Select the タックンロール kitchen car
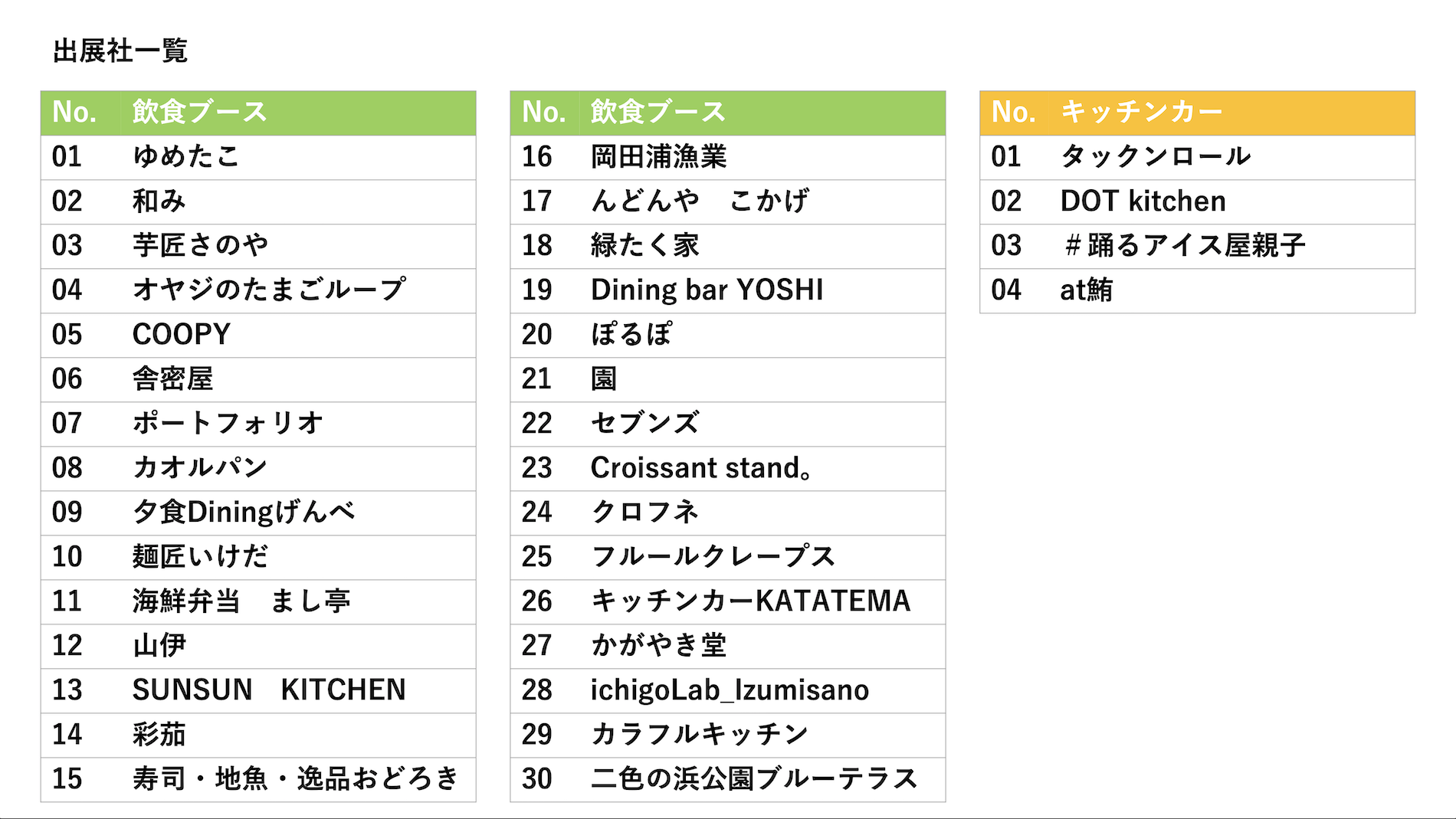This screenshot has width=1456, height=819. click(x=1232, y=157)
